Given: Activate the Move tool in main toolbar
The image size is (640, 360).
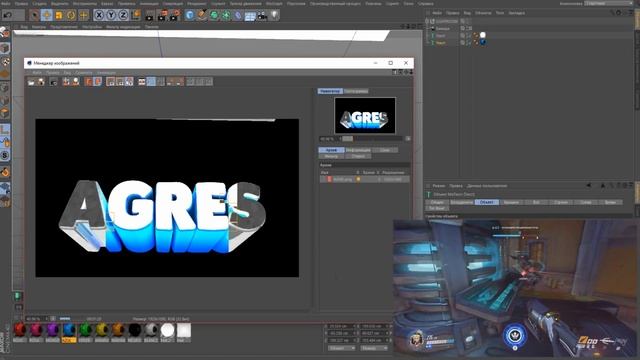Looking at the screenshot, I should [46, 15].
